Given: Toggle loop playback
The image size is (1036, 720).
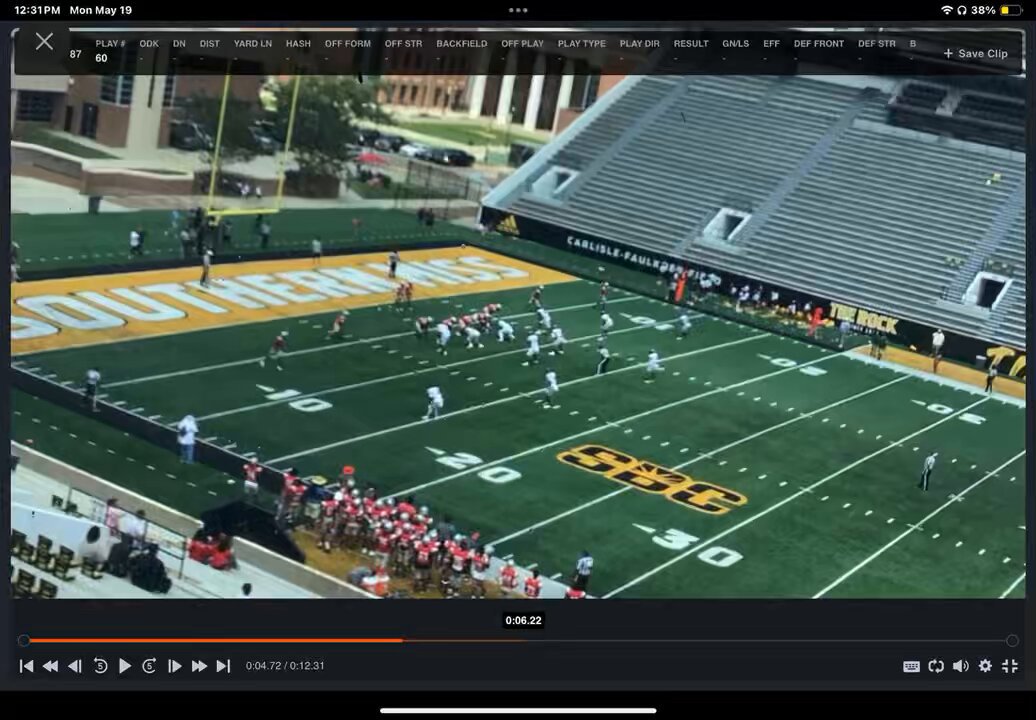Looking at the screenshot, I should coord(936,666).
